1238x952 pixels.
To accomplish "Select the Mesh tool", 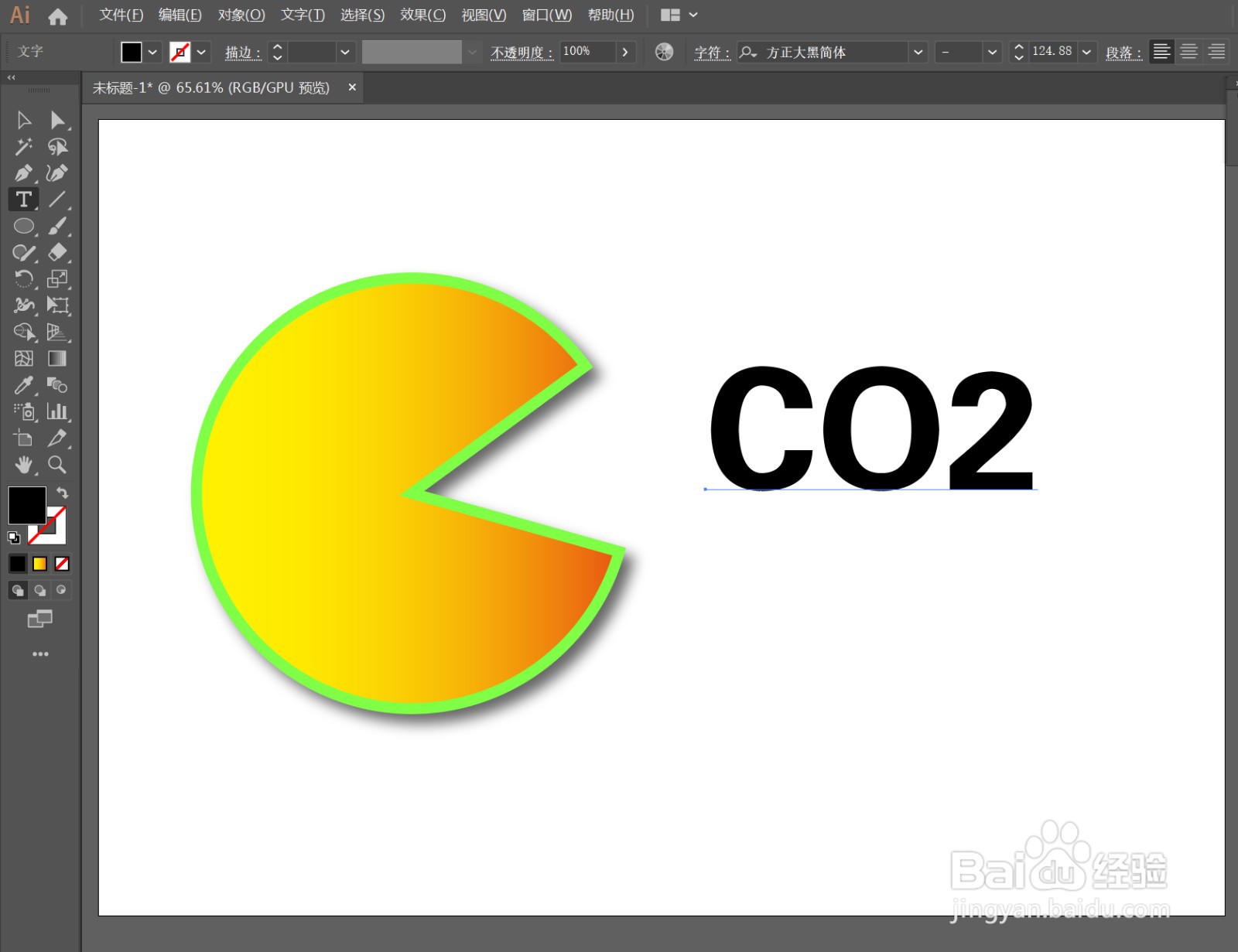I will pyautogui.click(x=23, y=358).
